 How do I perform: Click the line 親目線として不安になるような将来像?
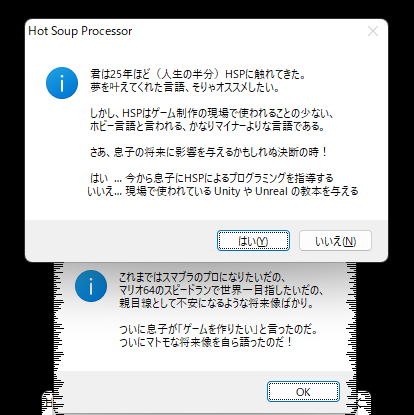(216, 303)
